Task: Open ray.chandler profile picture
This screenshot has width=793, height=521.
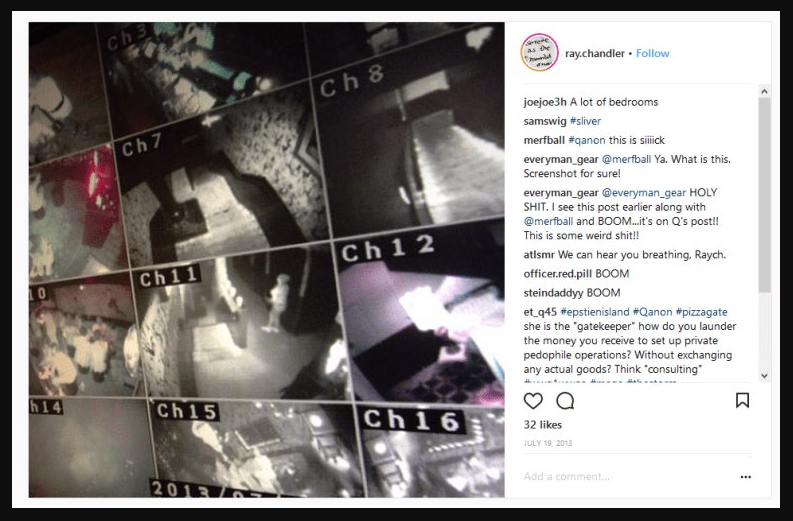Action: [540, 52]
